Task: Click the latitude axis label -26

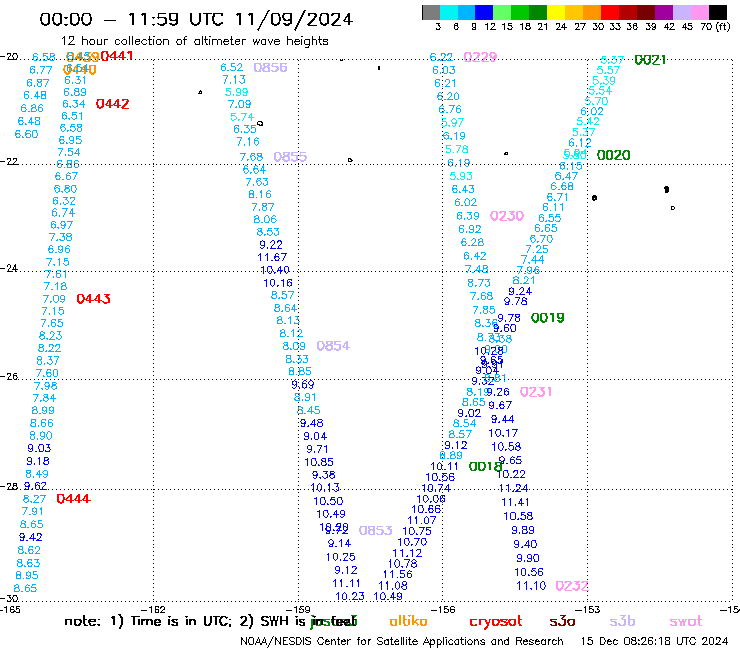Action: pos(9,377)
